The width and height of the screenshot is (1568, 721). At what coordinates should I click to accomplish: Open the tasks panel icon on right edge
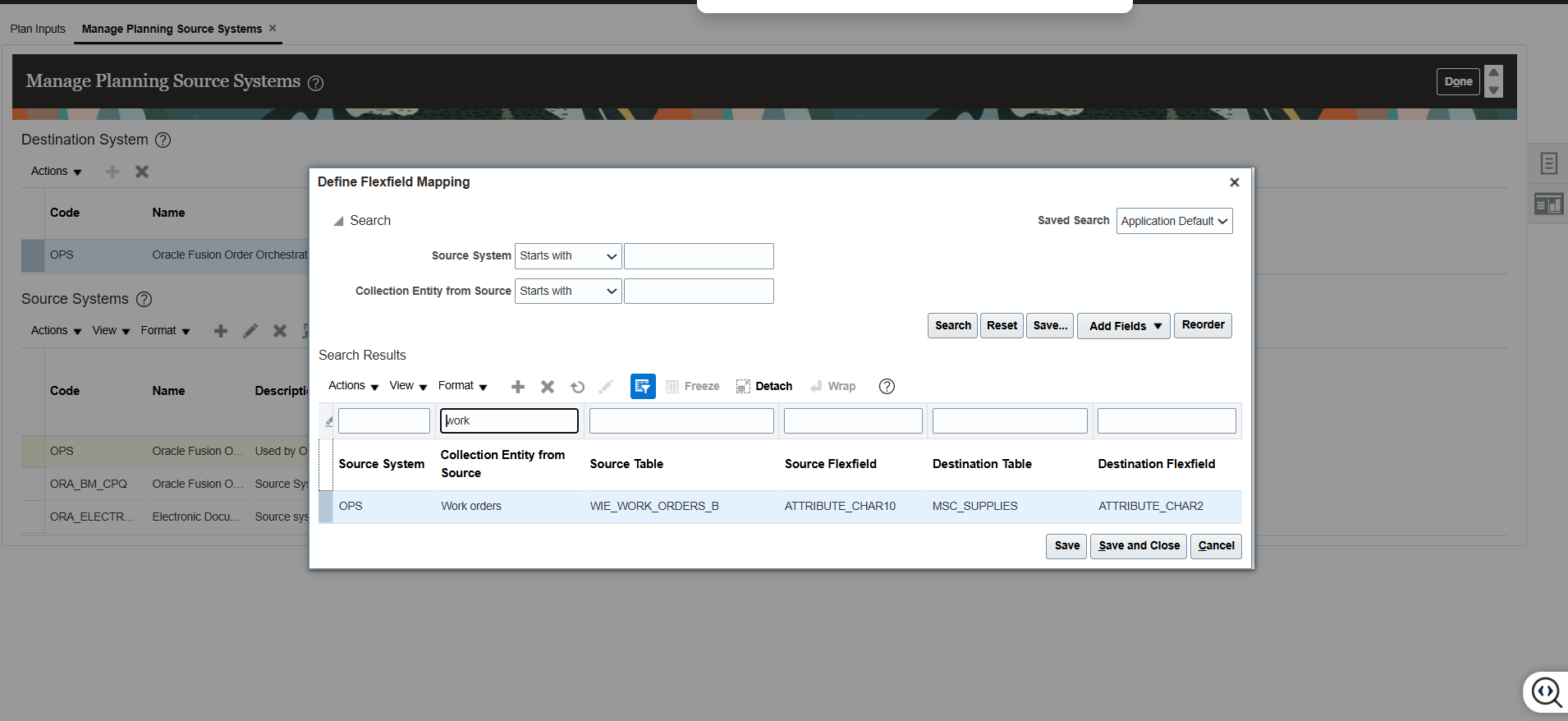click(x=1548, y=163)
